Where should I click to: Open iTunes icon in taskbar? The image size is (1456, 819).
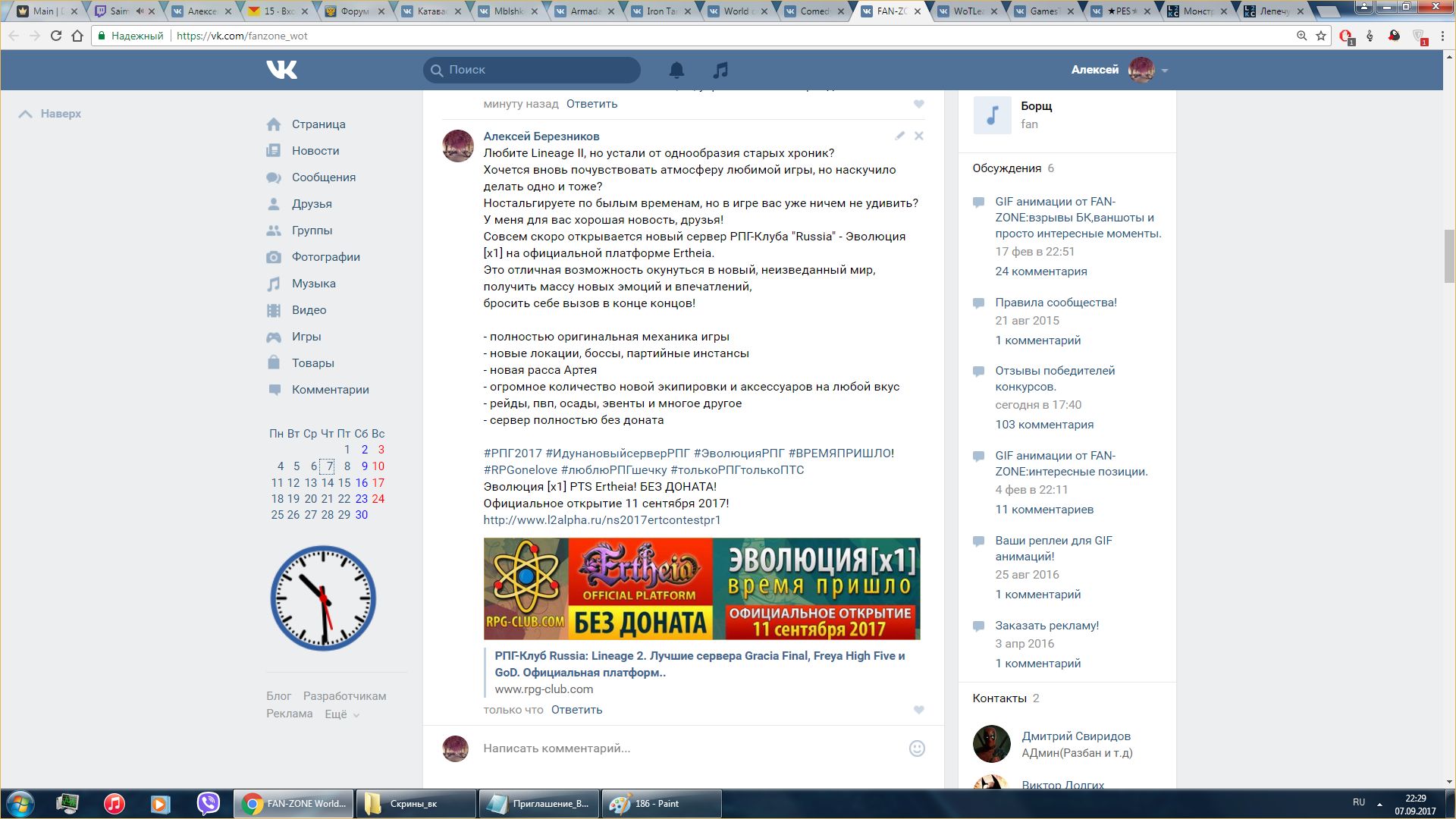(x=115, y=804)
